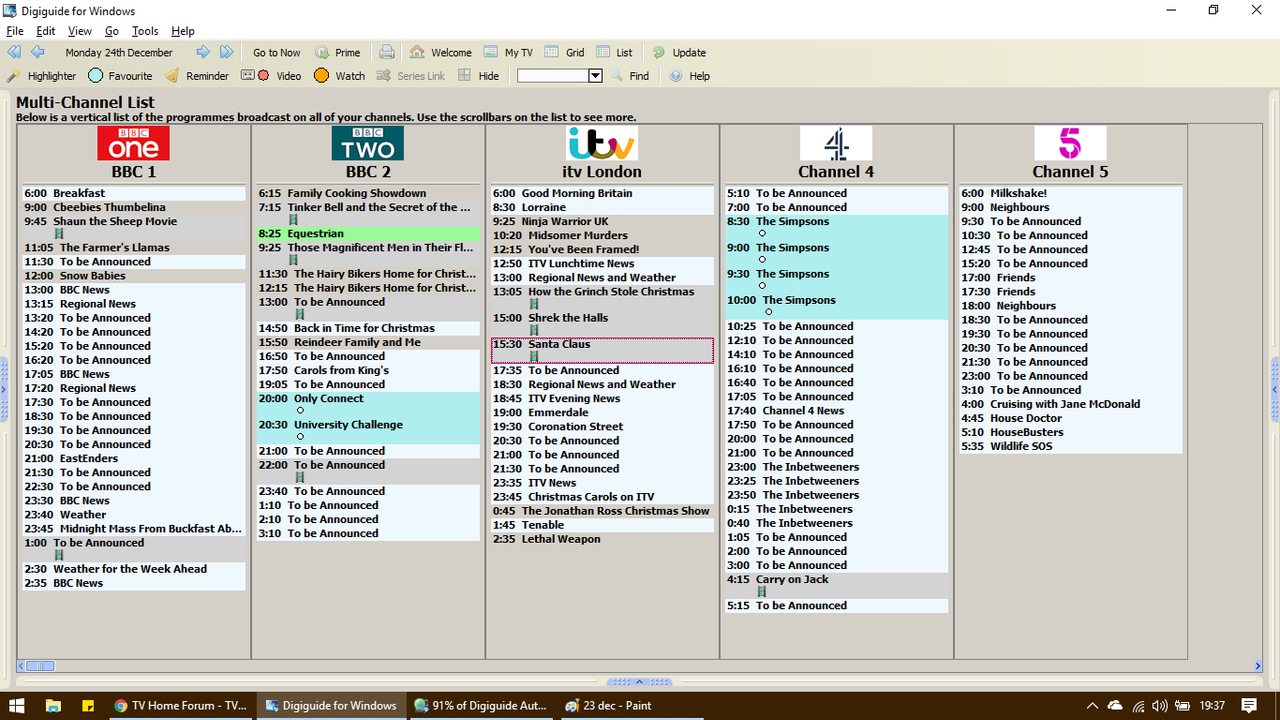Image resolution: width=1280 pixels, height=720 pixels.
Task: Select 15:30 Santa Claus on ITV
Action: coord(602,350)
